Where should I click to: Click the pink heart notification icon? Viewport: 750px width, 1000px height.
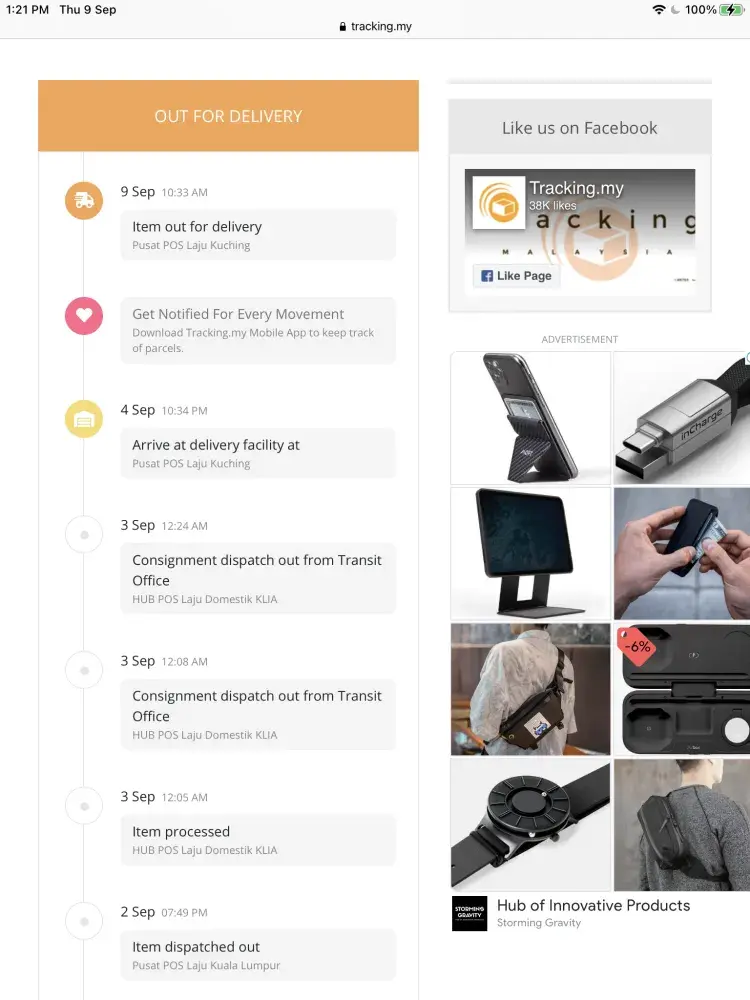[x=84, y=316]
